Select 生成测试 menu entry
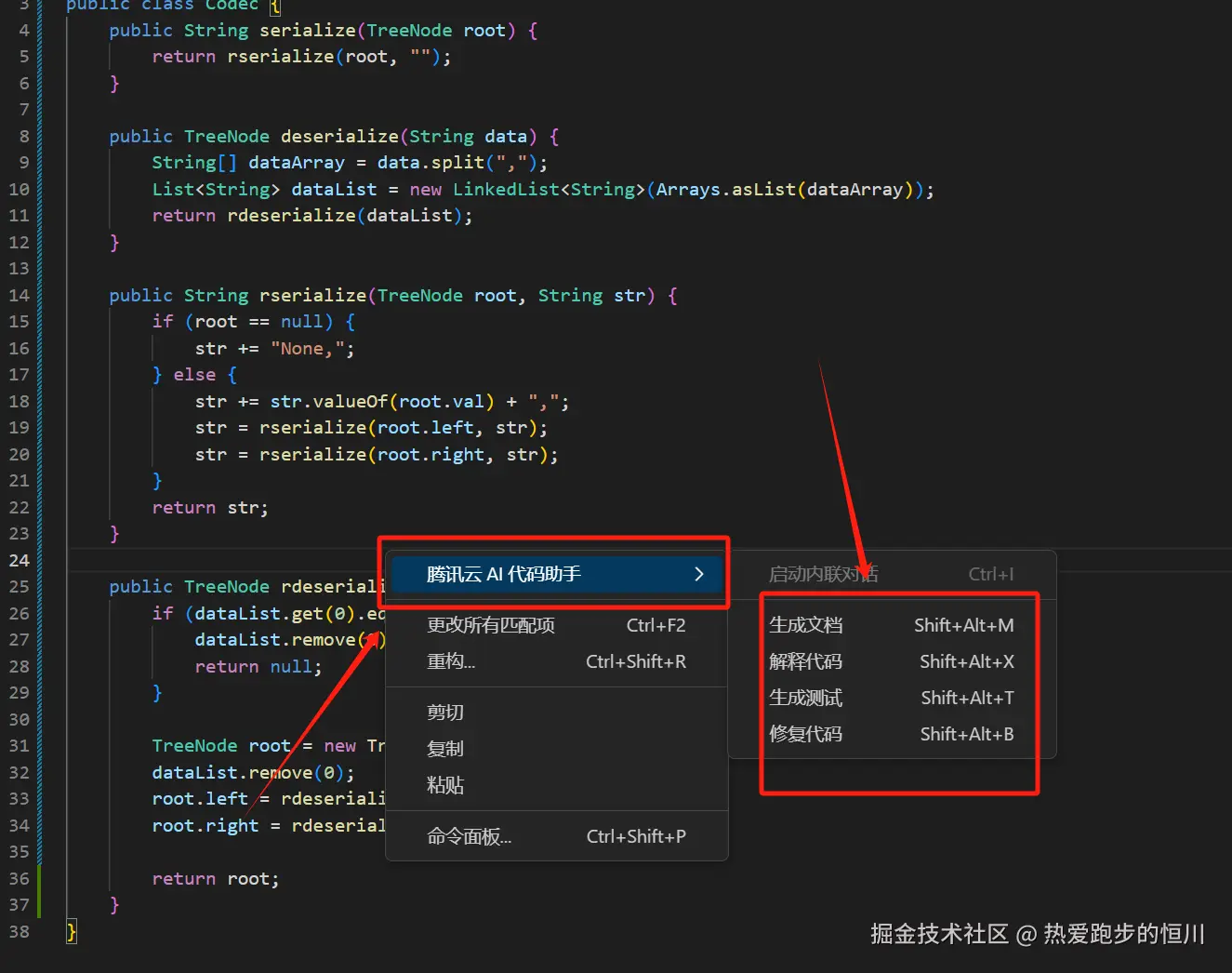1232x973 pixels. 892,698
